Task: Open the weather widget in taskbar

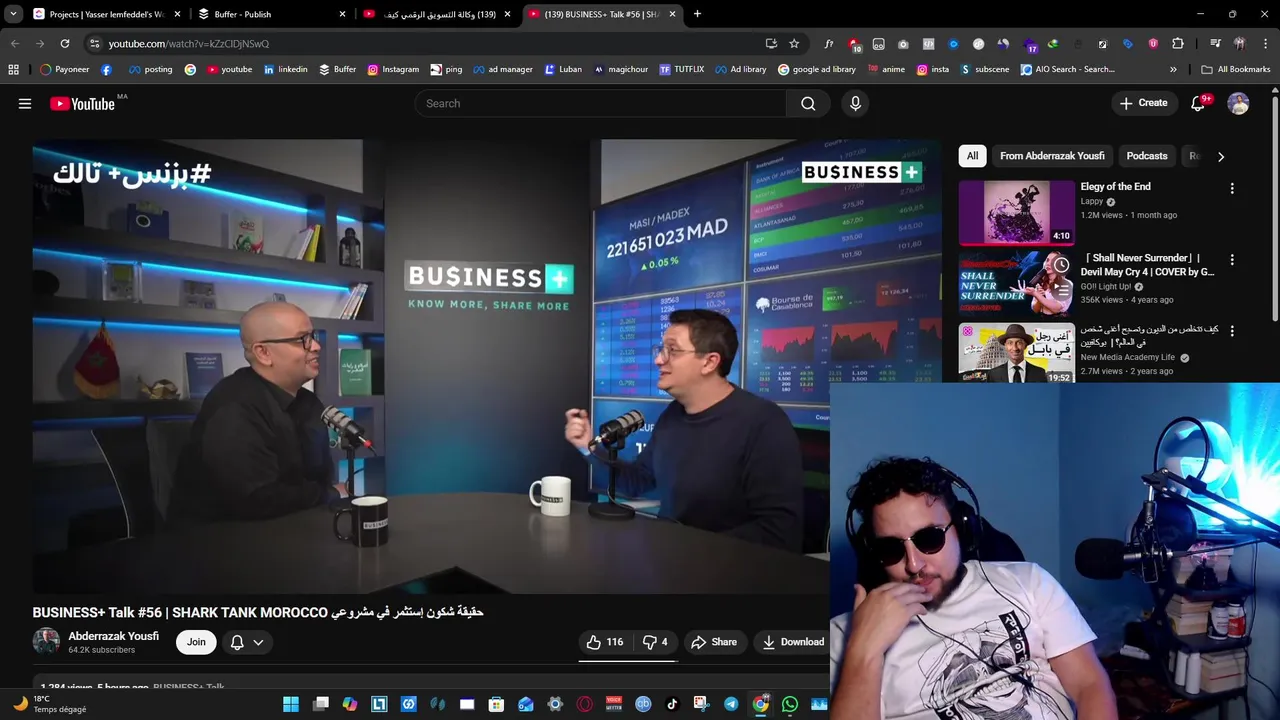Action: coord(50,704)
